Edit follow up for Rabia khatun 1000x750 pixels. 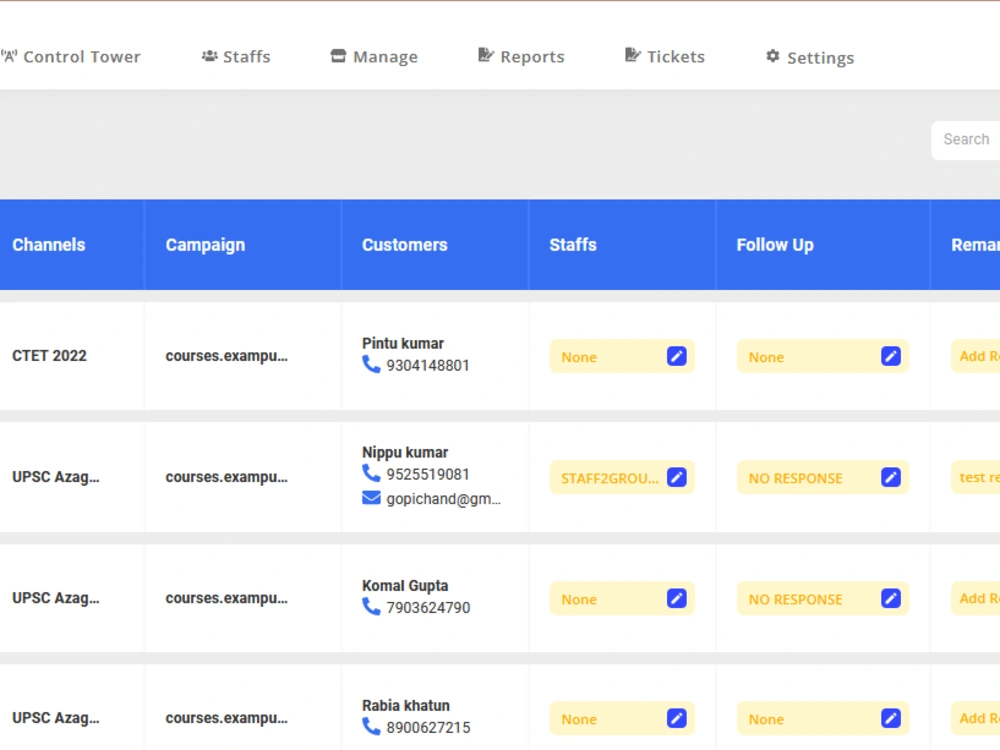[x=891, y=718]
